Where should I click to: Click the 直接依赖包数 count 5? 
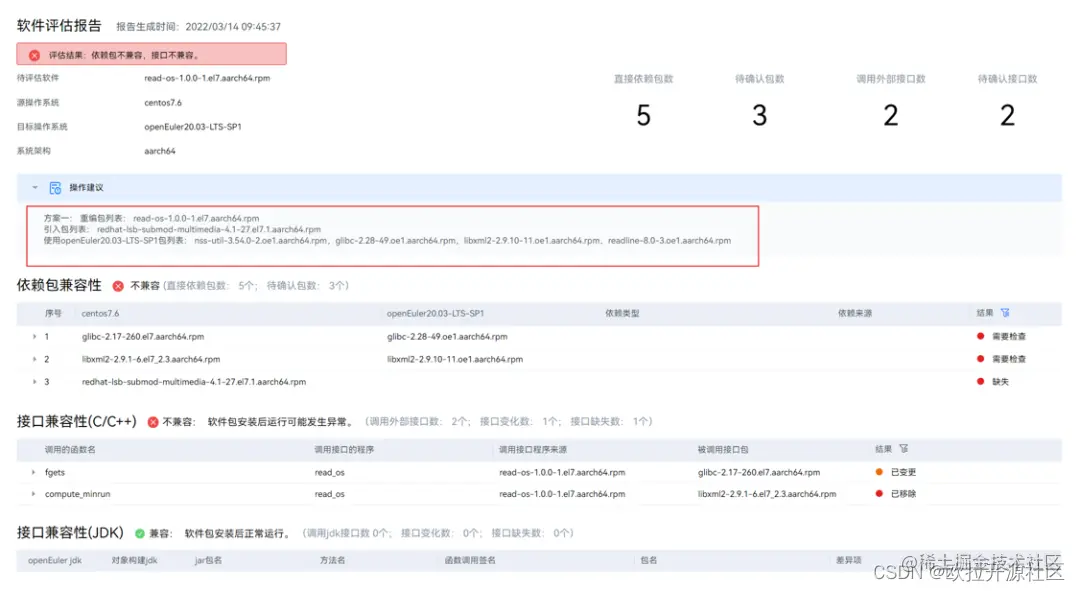tap(643, 116)
